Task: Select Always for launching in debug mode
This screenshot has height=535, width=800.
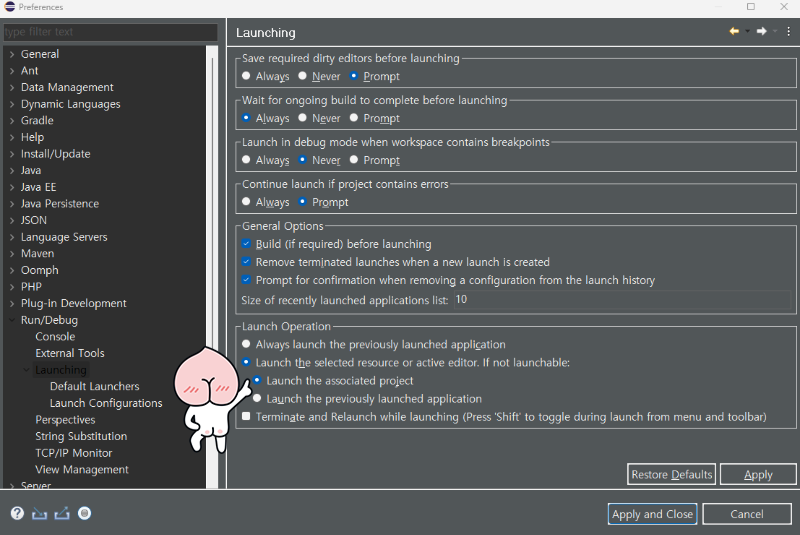Action: pyautogui.click(x=246, y=160)
